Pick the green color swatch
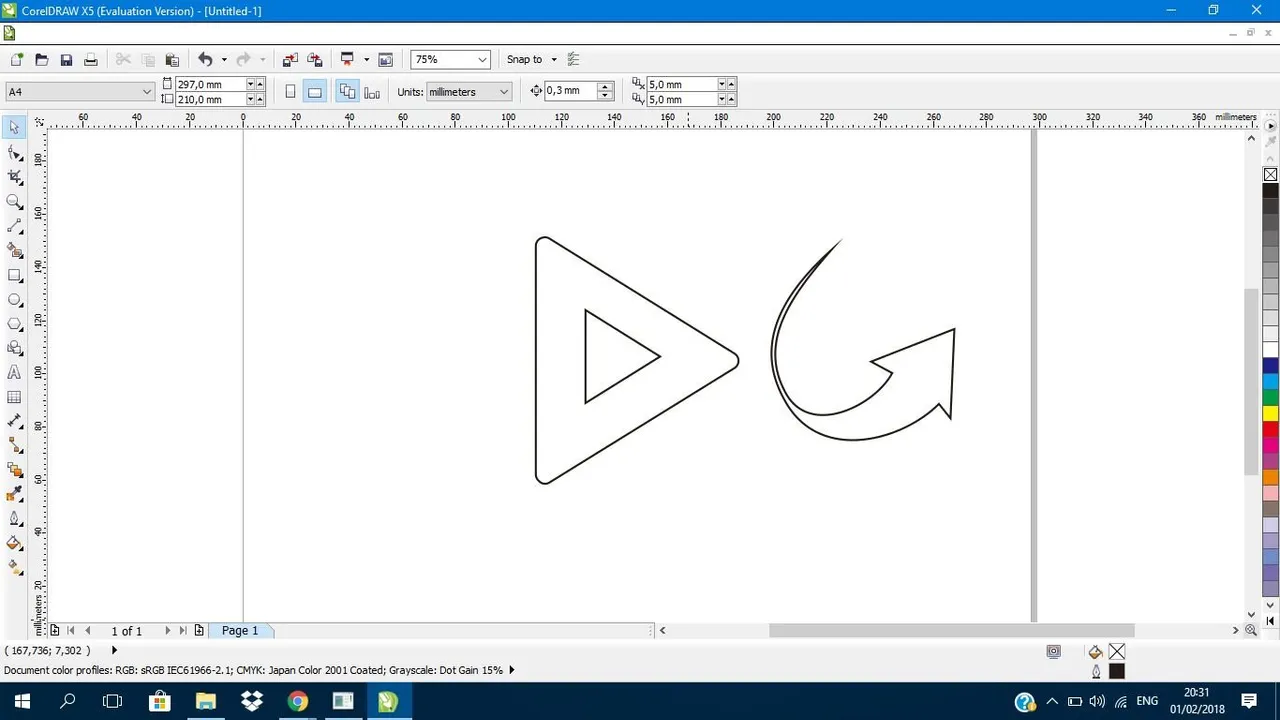1280x720 pixels. tap(1270, 397)
